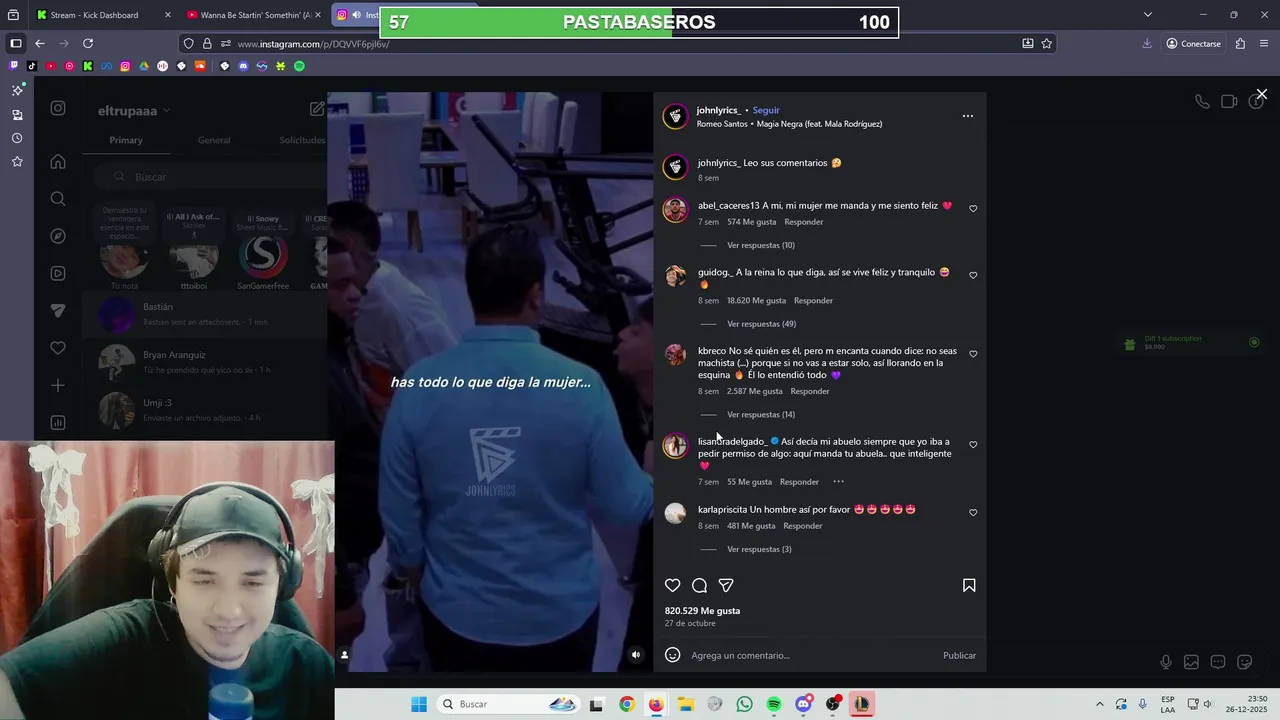This screenshot has width=1280, height=720.
Task: Open WhatsApp from the Windows taskbar
Action: click(744, 704)
